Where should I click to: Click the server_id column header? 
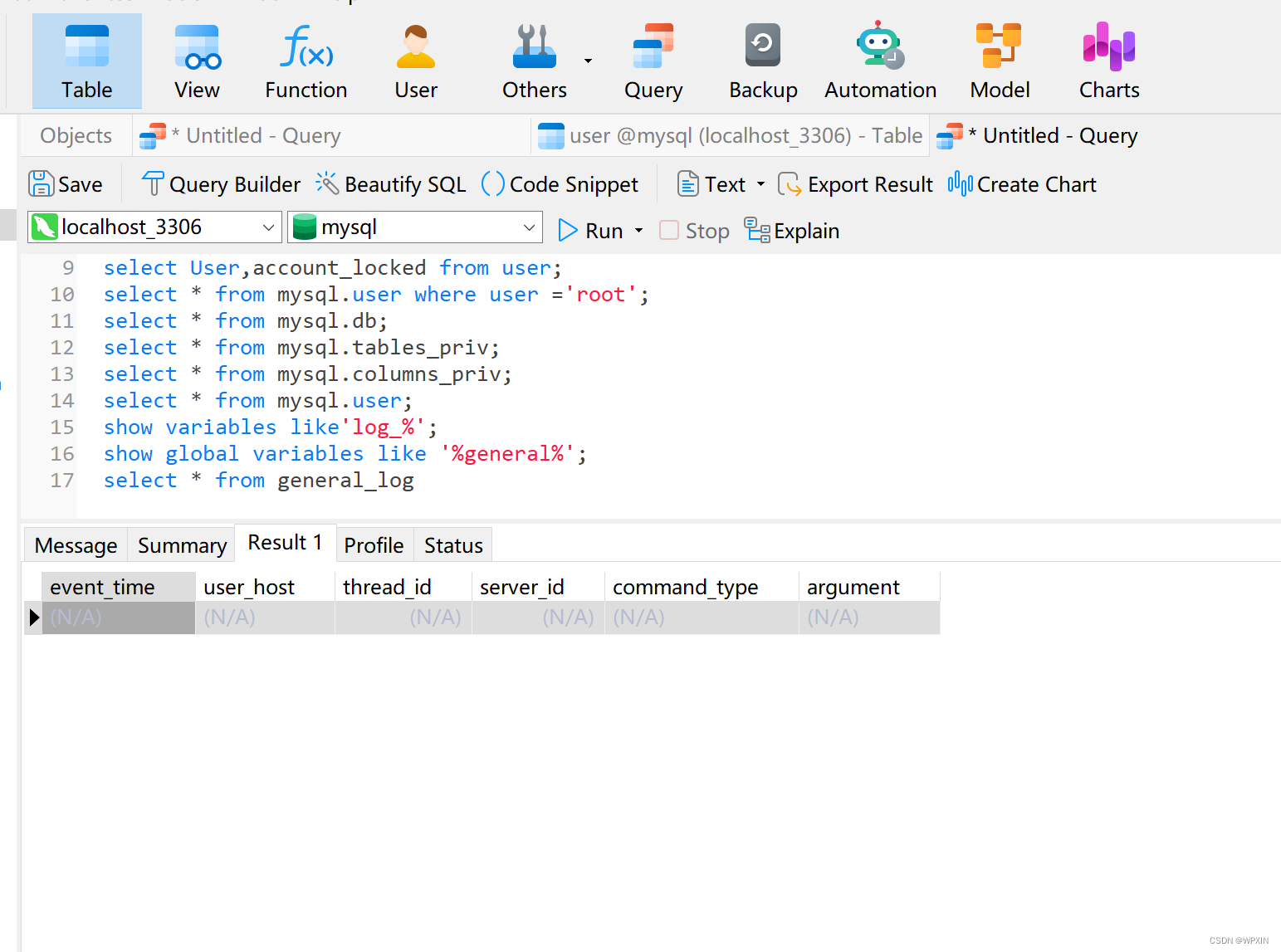538,587
